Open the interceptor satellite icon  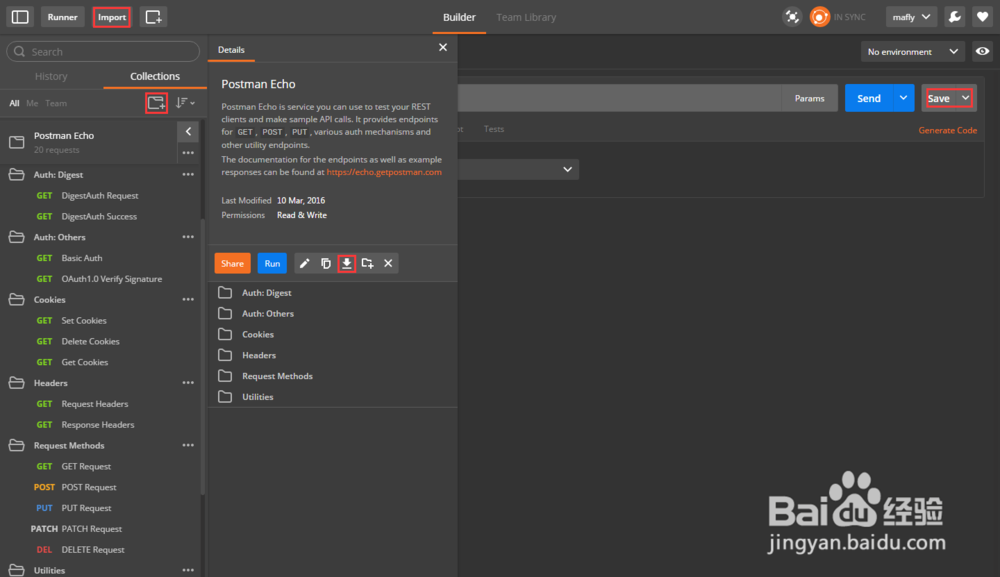point(792,17)
